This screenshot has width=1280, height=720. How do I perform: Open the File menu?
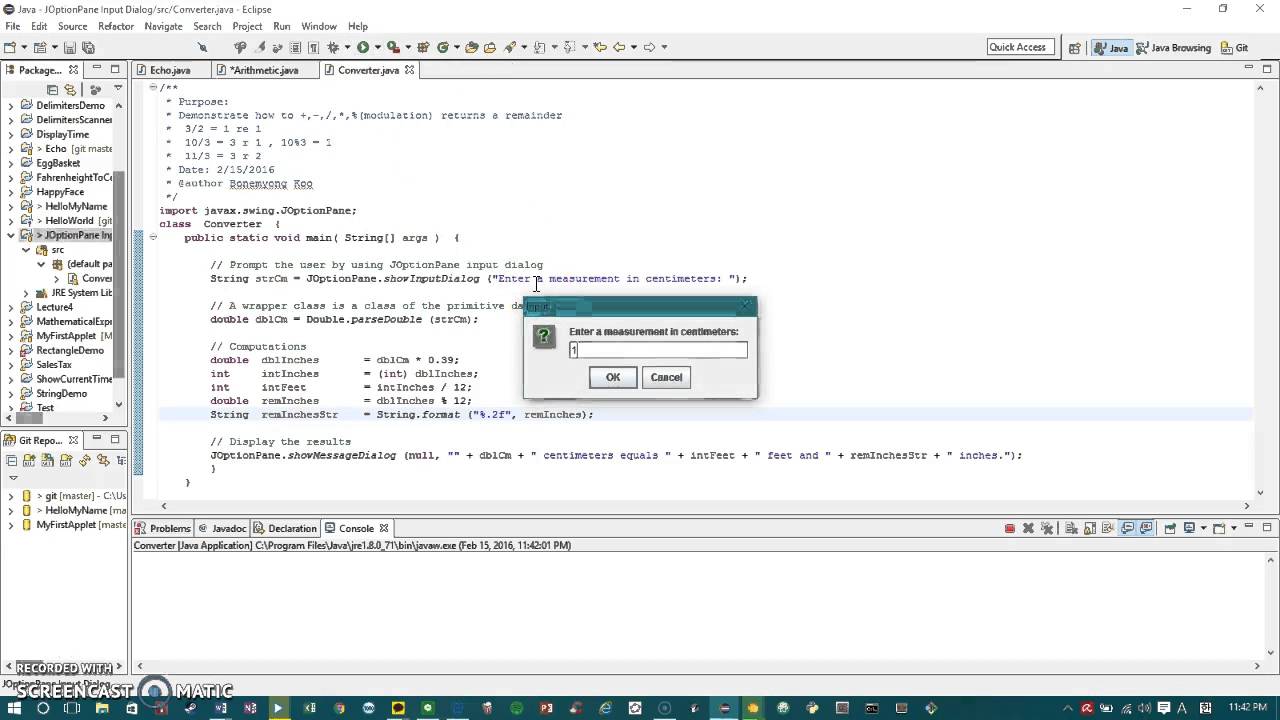tap(13, 26)
